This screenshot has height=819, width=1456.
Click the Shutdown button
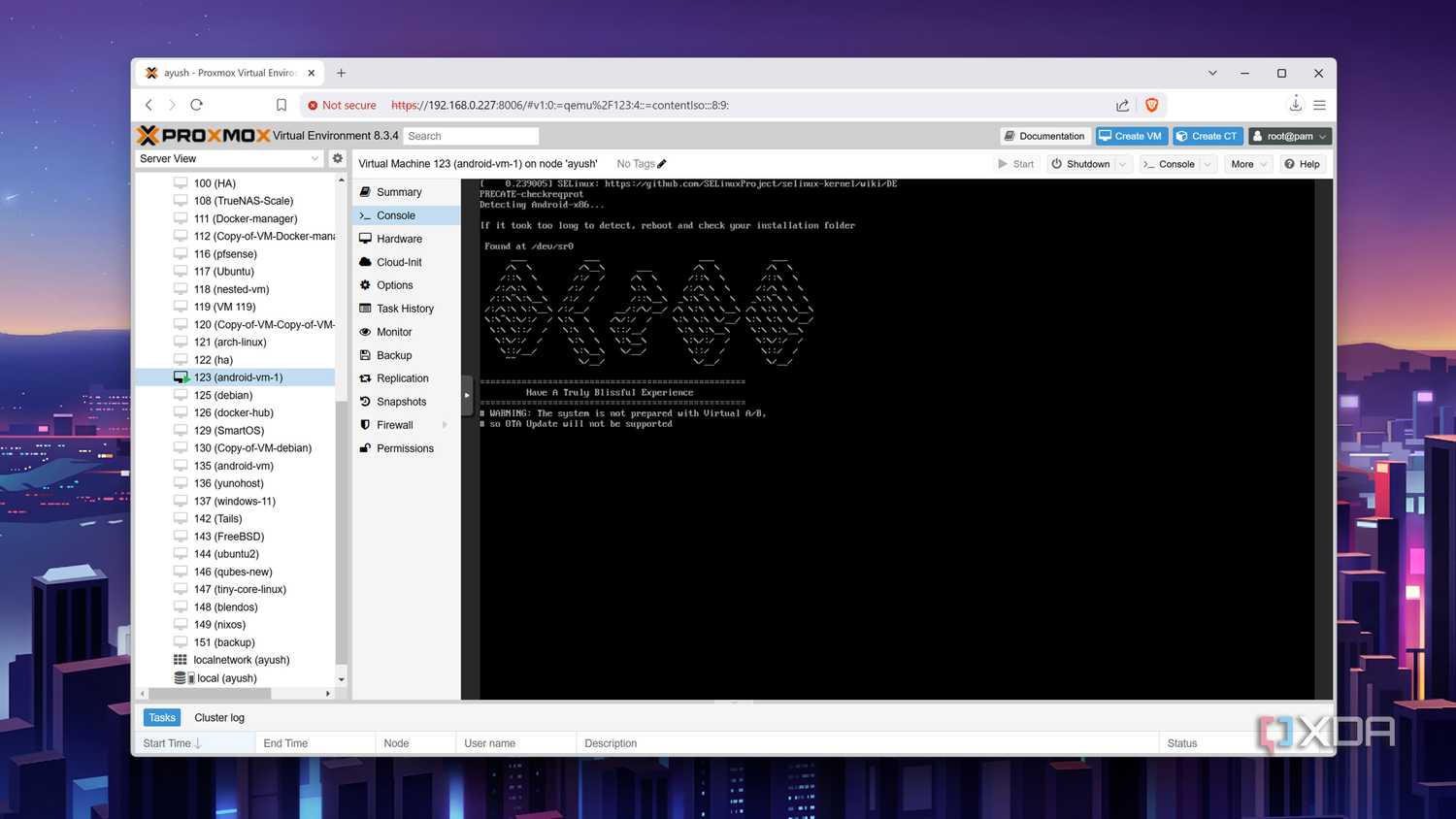tap(1080, 164)
